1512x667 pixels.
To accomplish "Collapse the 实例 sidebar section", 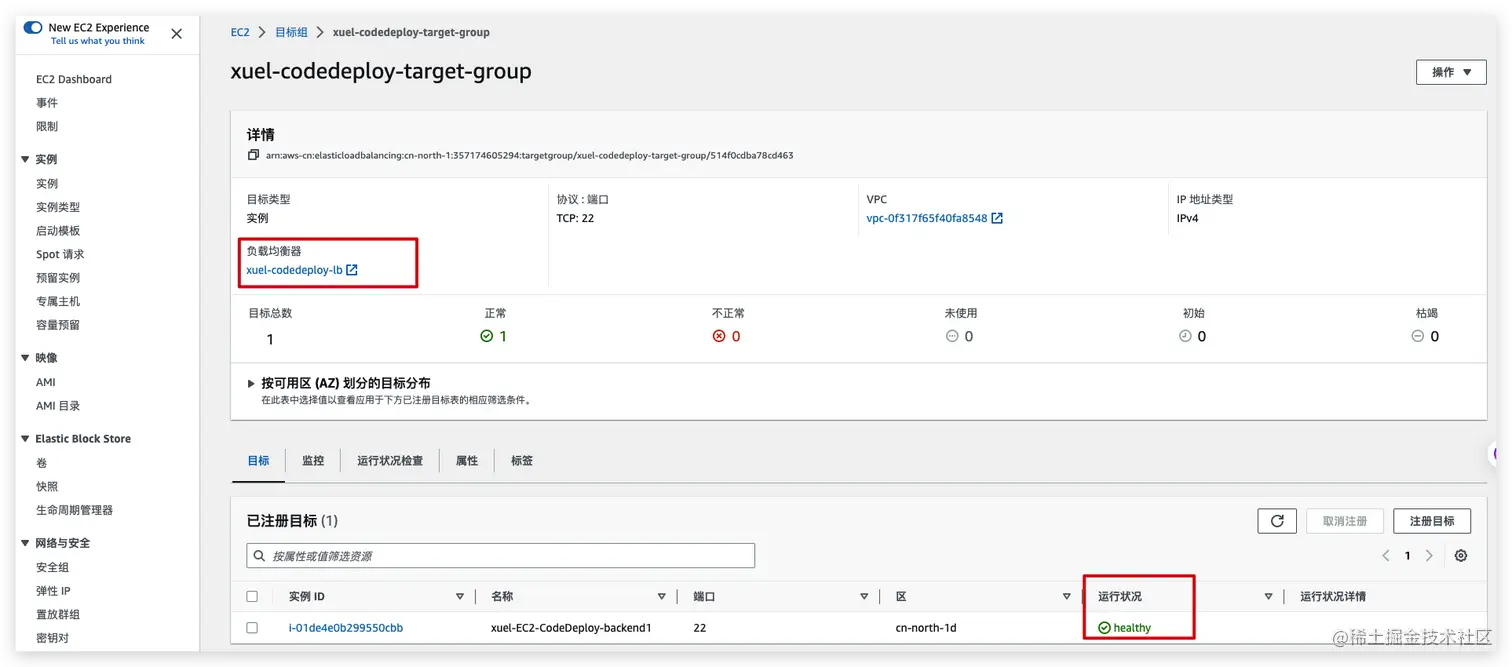I will [25, 160].
